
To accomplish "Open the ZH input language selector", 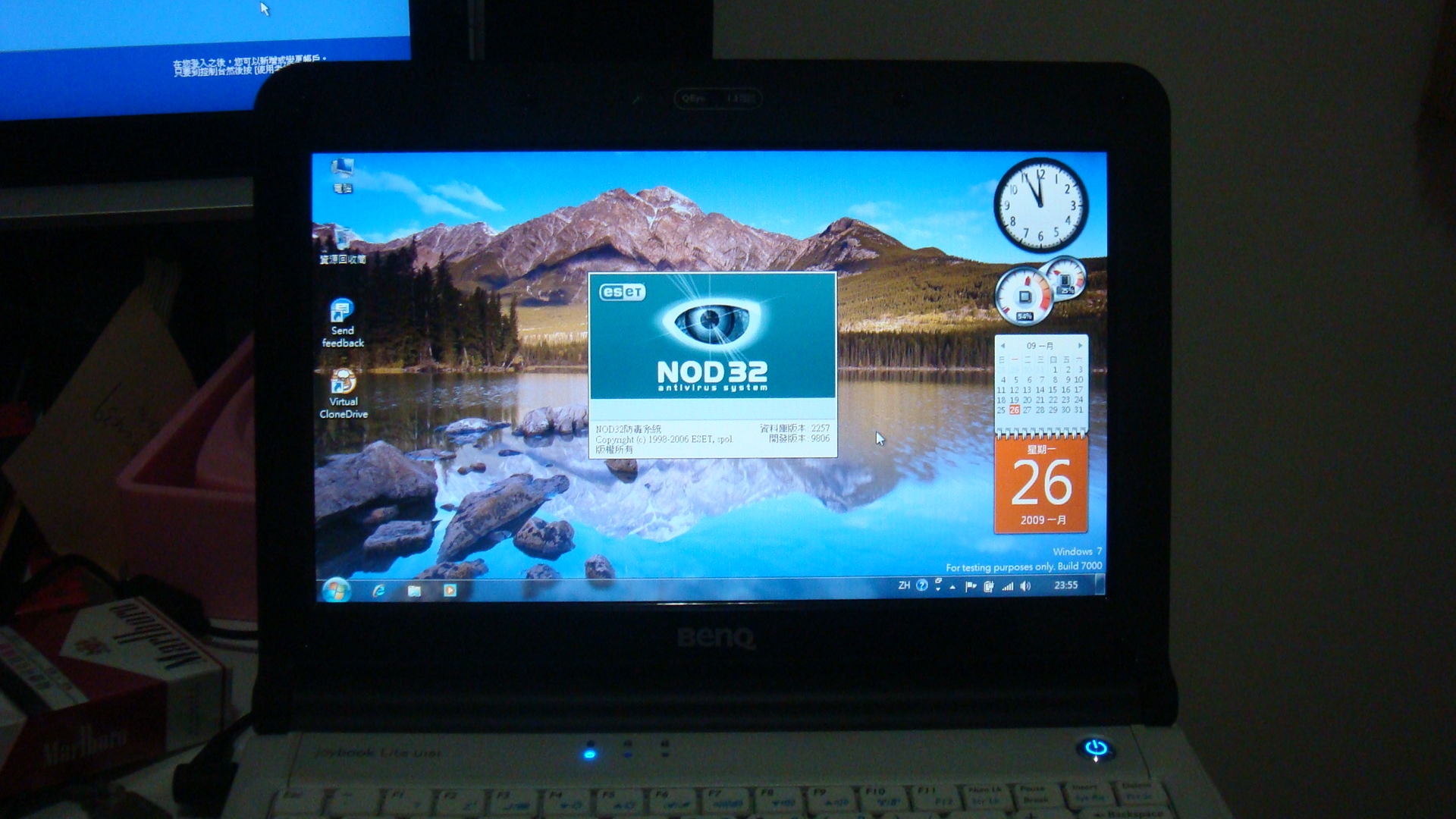I will tap(904, 585).
